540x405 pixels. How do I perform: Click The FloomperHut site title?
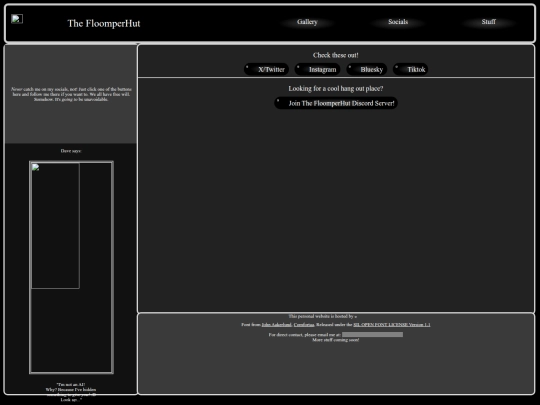(x=104, y=23)
